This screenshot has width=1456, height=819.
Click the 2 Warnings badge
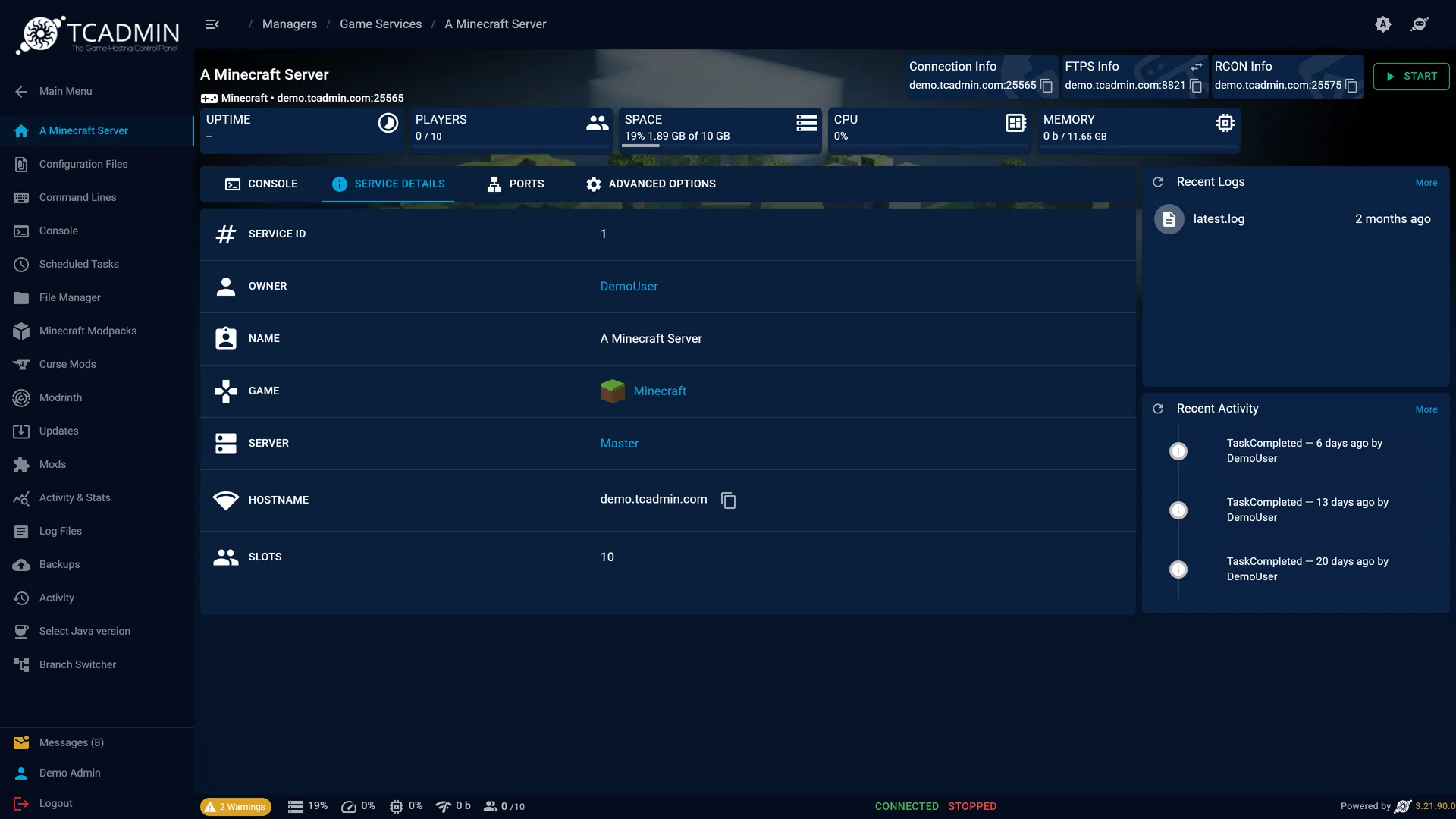click(236, 807)
